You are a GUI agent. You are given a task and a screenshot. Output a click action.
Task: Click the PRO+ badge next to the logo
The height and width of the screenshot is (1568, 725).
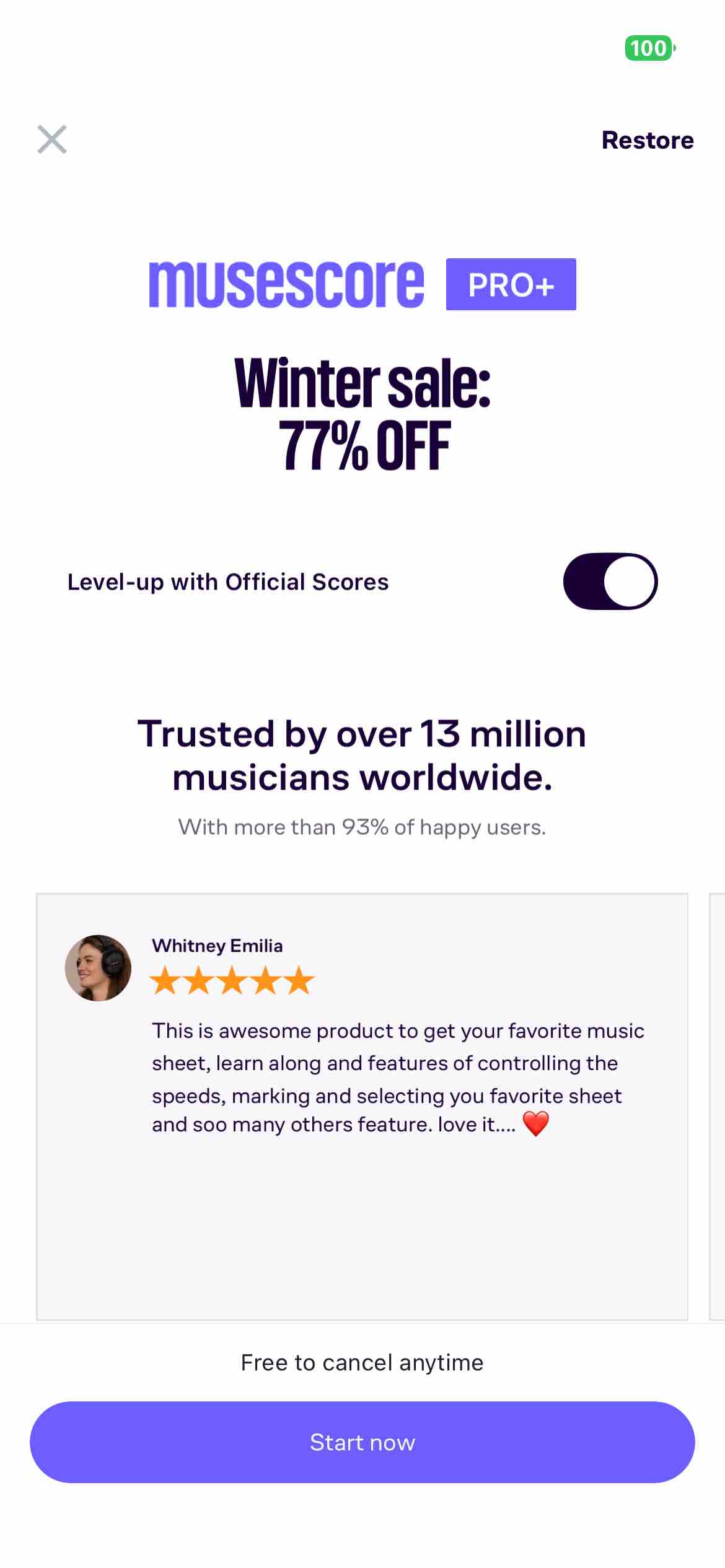point(511,284)
